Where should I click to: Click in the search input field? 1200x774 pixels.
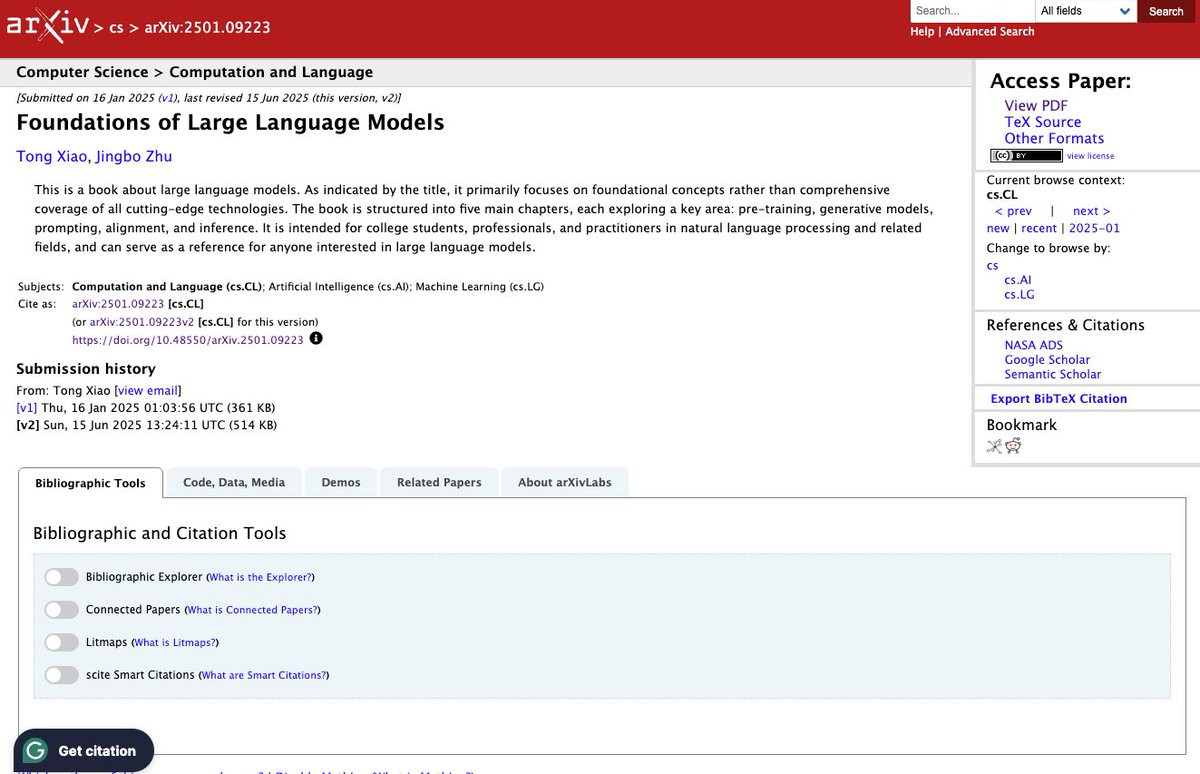(973, 11)
